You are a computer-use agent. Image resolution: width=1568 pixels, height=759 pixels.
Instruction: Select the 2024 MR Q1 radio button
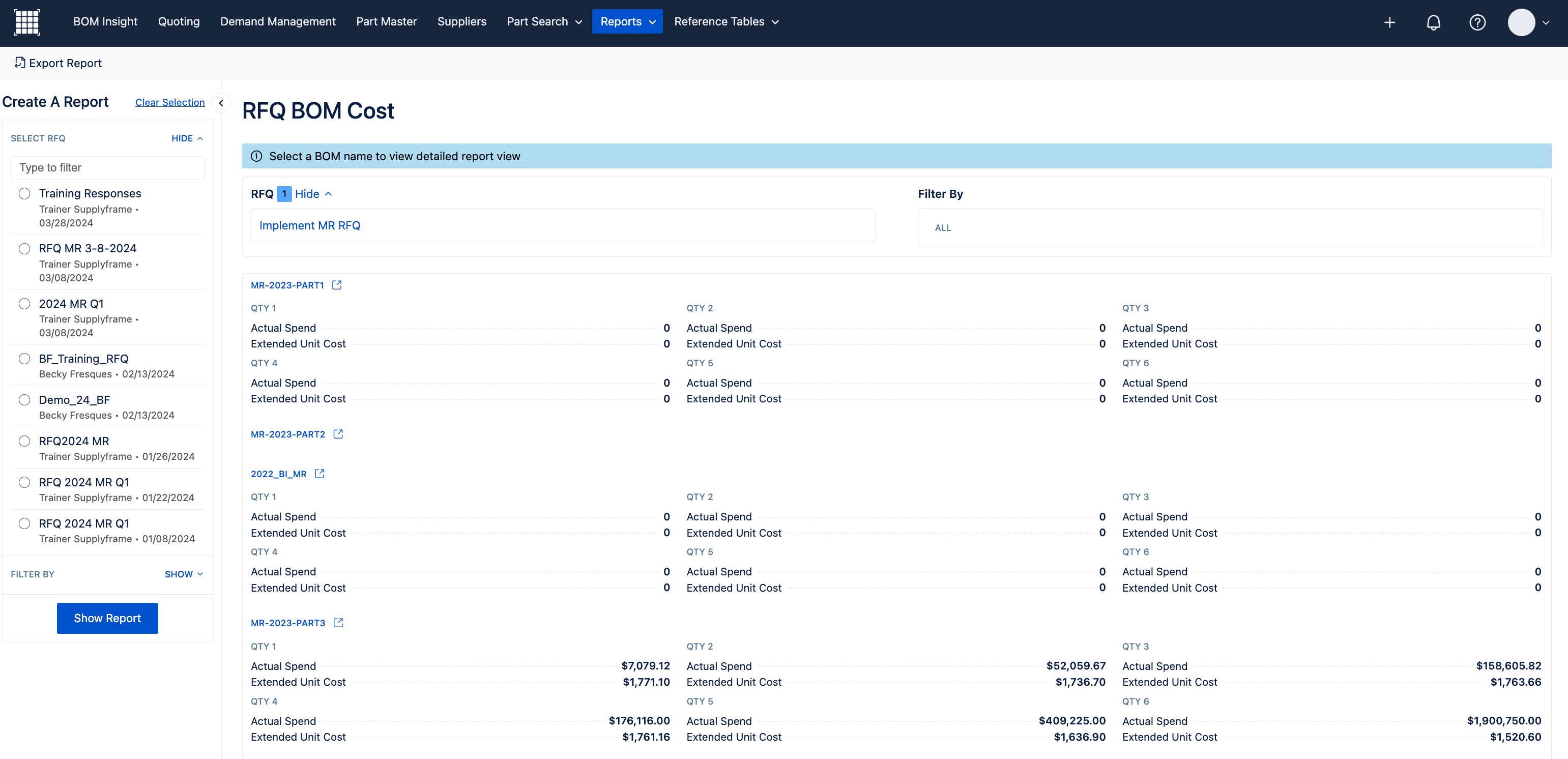tap(24, 304)
